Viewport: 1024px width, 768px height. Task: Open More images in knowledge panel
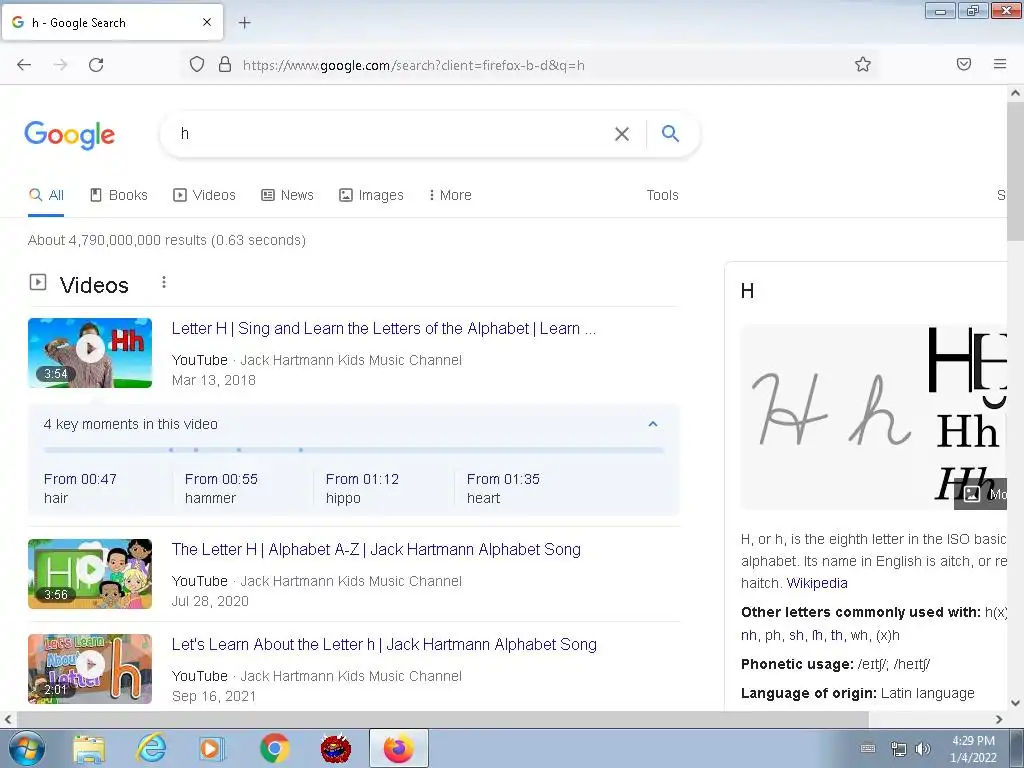(982, 494)
